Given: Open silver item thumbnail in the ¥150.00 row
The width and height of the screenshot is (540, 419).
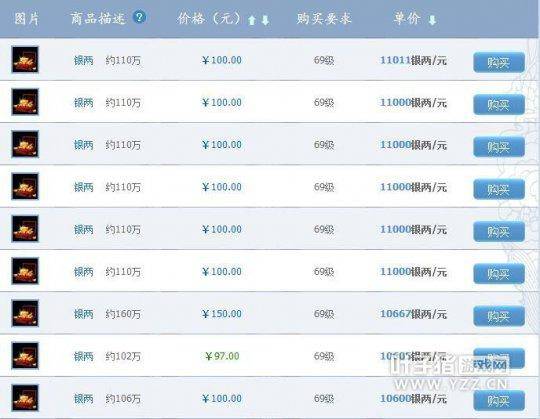Looking at the screenshot, I should [x=25, y=313].
